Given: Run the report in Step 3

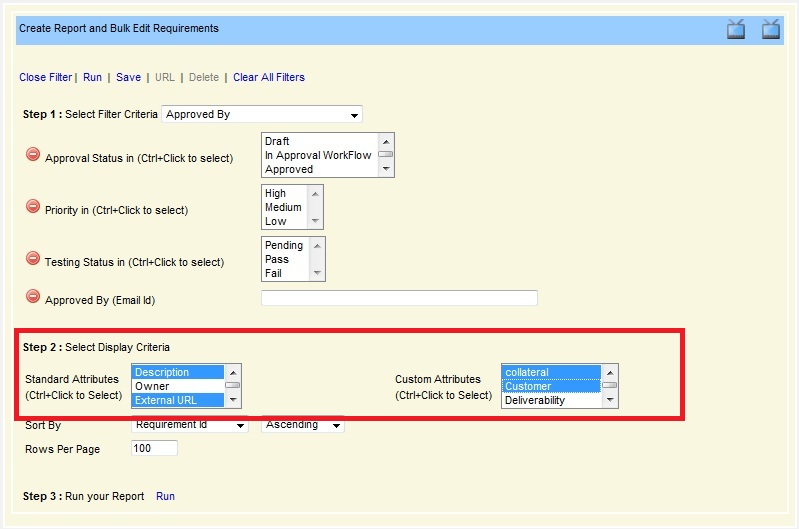Looking at the screenshot, I should [x=165, y=496].
